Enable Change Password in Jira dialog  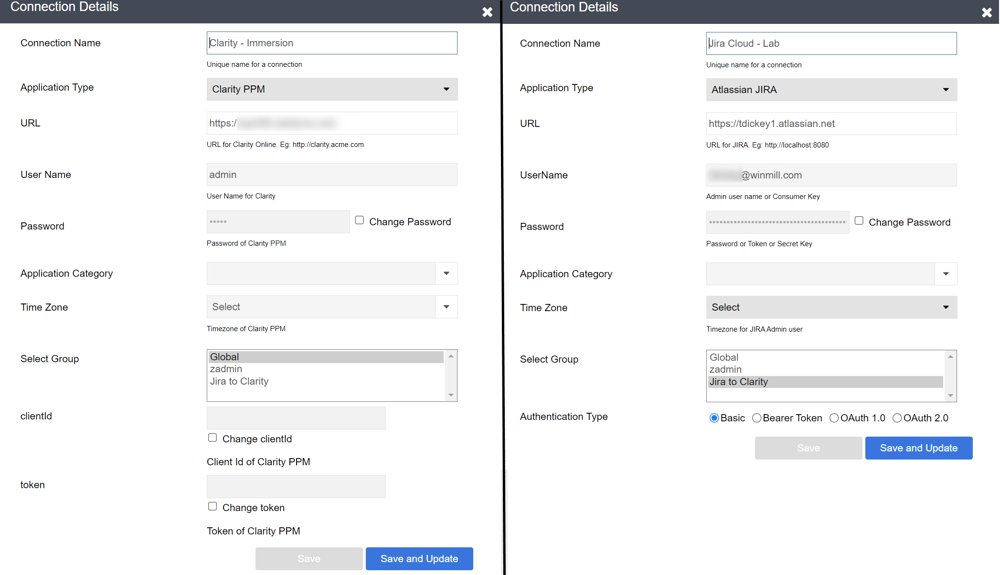tap(859, 221)
